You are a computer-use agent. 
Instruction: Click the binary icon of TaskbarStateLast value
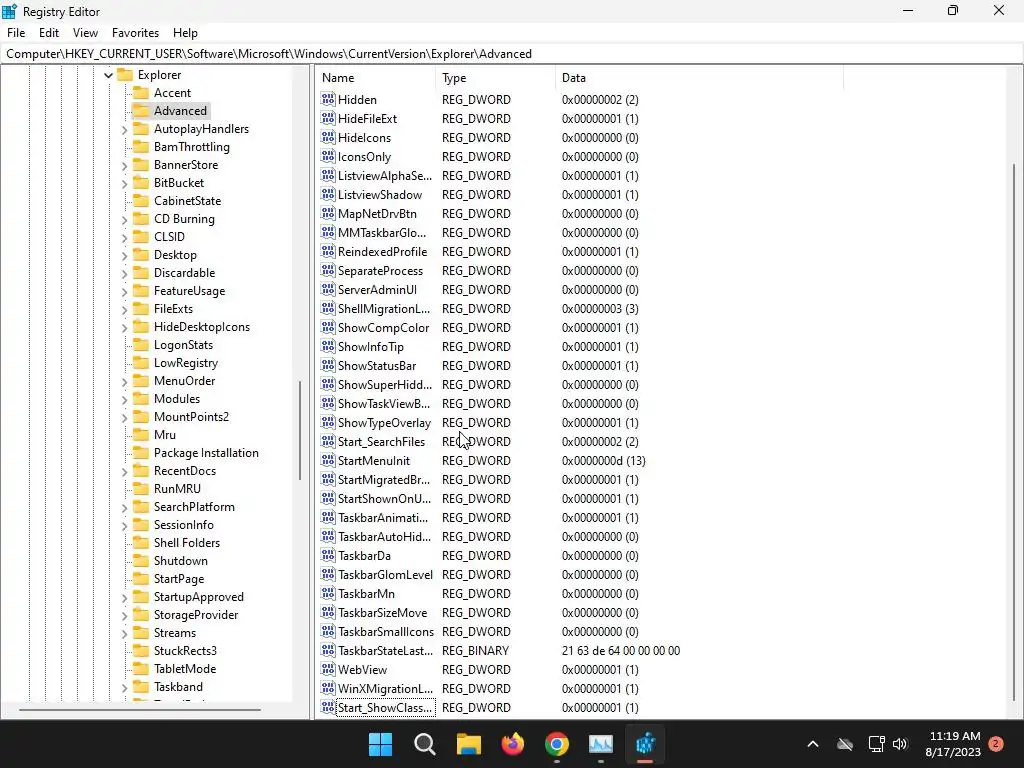point(328,650)
